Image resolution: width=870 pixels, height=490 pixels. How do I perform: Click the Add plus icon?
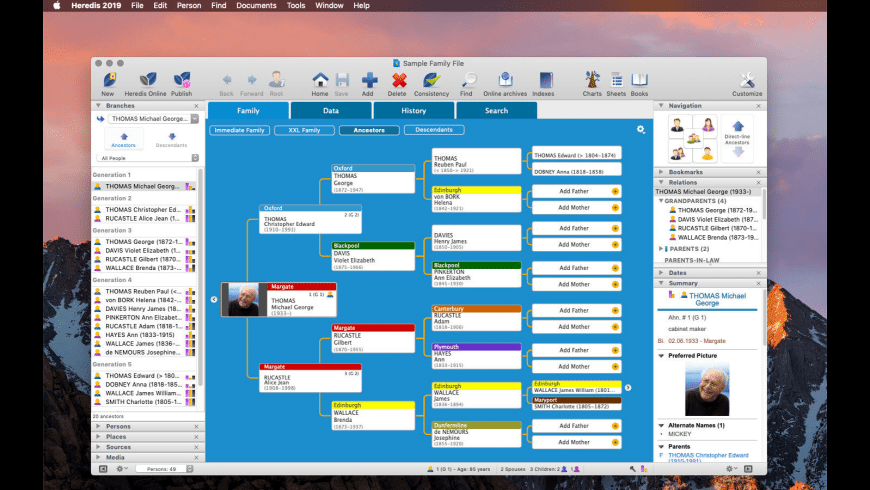tap(368, 80)
